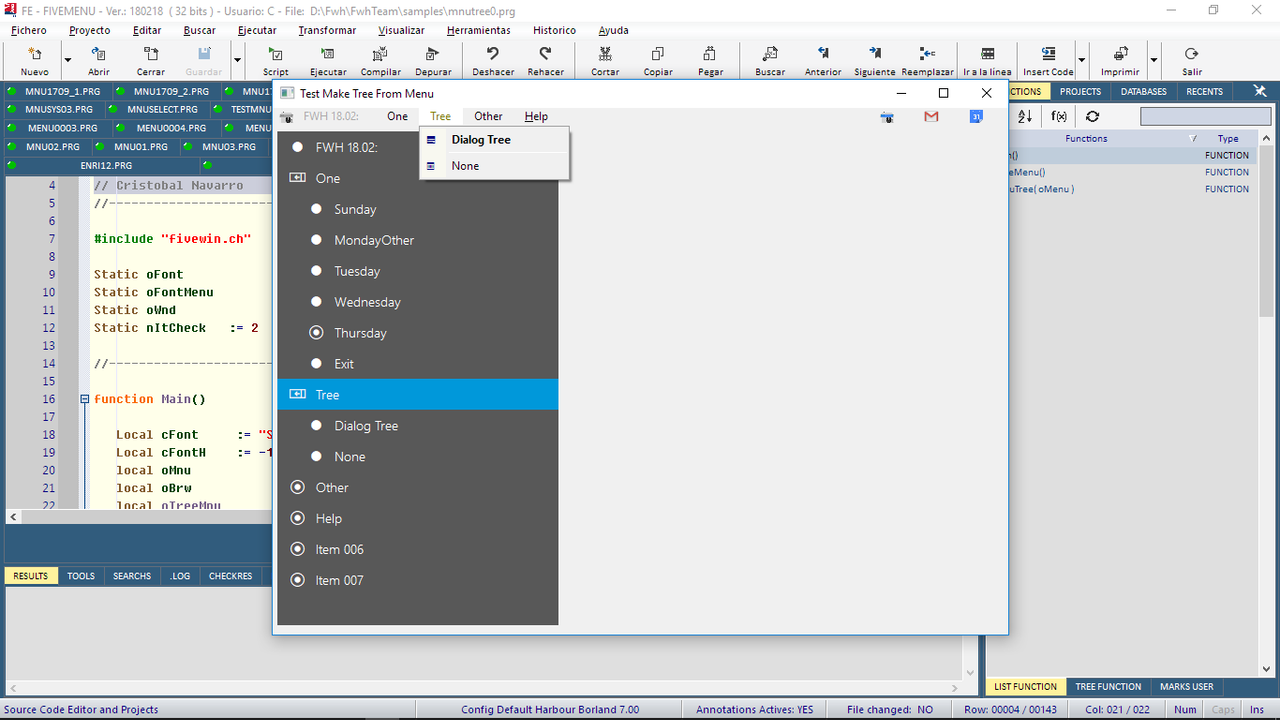Screen dimensions: 1280x720
Task: Open the dropdown arrow next to Nuevo
Action: click(68, 60)
